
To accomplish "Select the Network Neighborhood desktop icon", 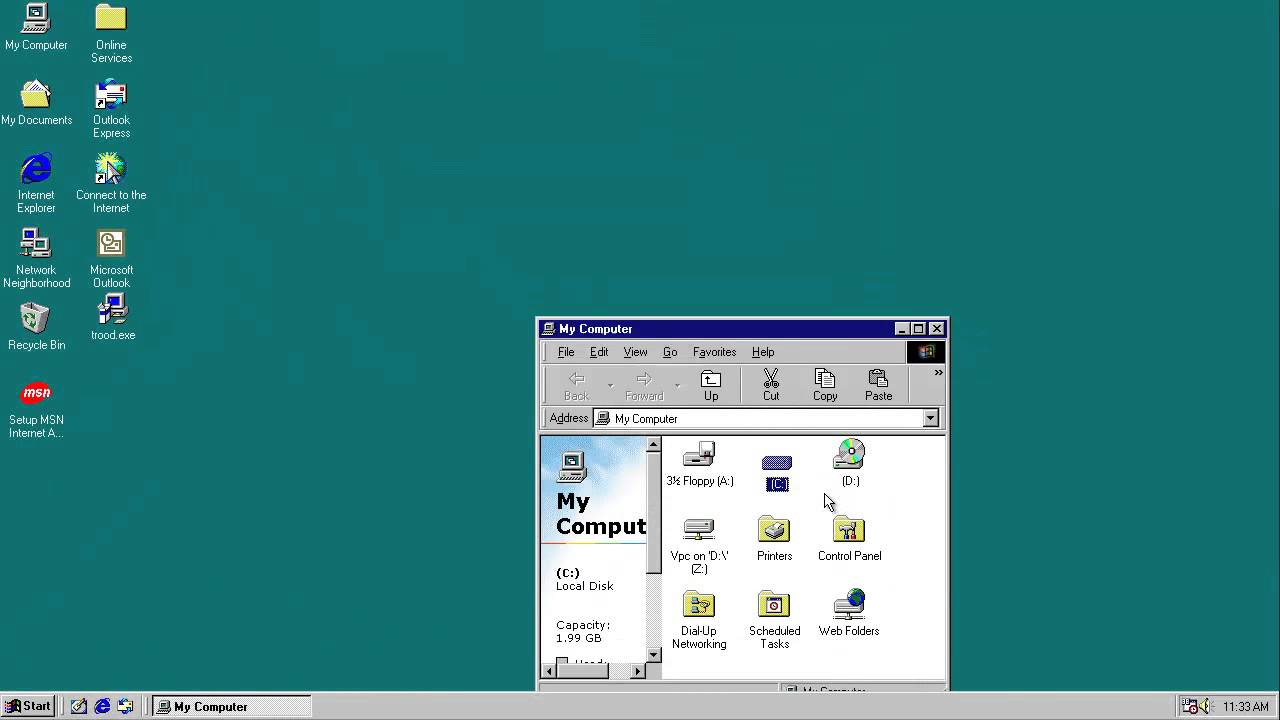I will (x=36, y=258).
